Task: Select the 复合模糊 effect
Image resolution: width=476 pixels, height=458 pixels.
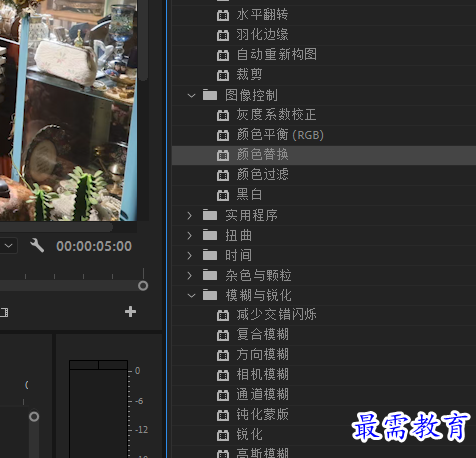Action: click(262, 335)
